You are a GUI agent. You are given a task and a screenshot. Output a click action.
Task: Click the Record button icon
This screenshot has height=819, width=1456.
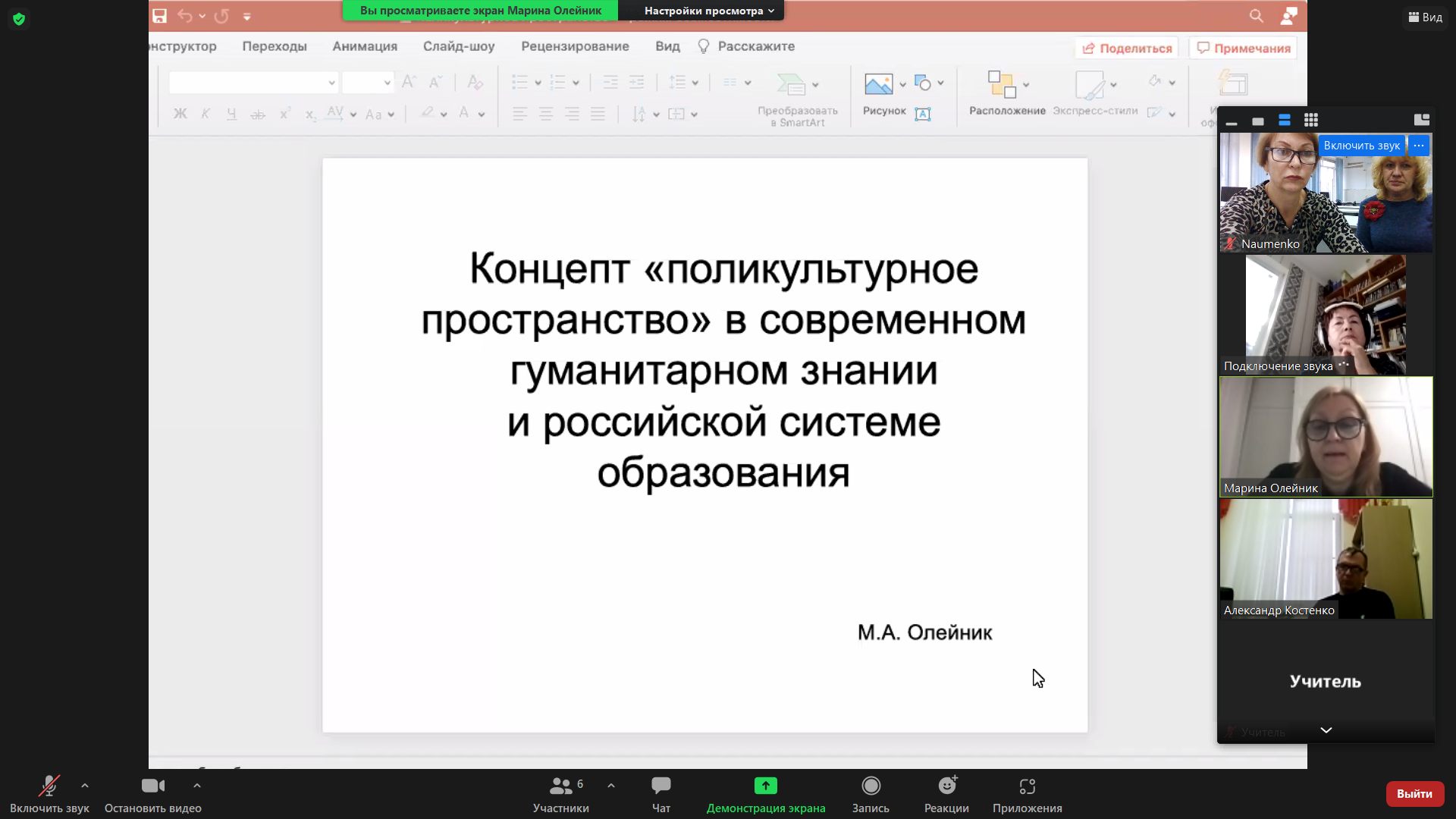[x=871, y=786]
